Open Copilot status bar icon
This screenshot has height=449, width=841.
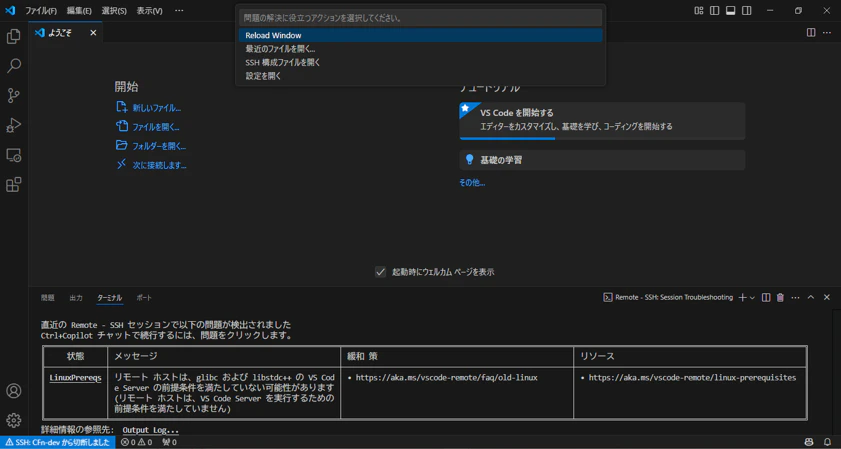point(809,443)
